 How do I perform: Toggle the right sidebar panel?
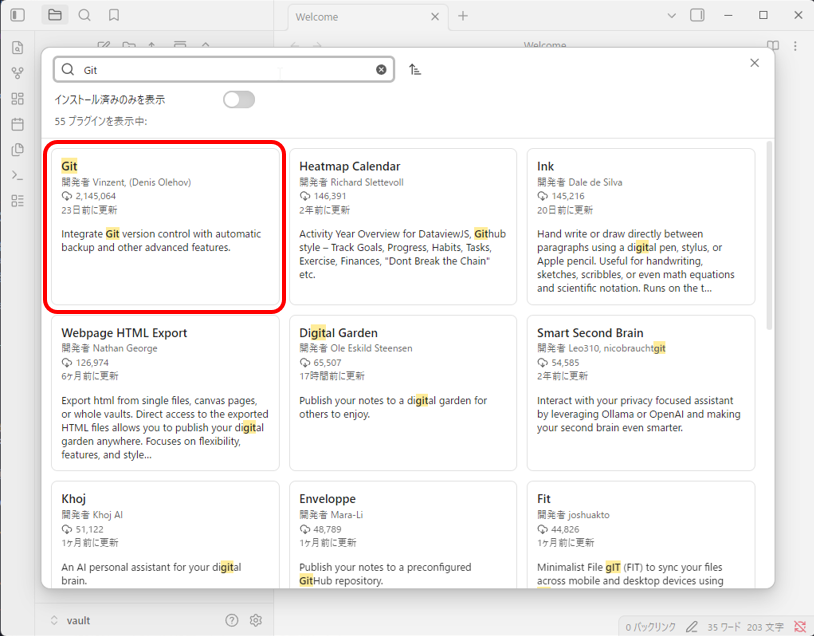697,15
